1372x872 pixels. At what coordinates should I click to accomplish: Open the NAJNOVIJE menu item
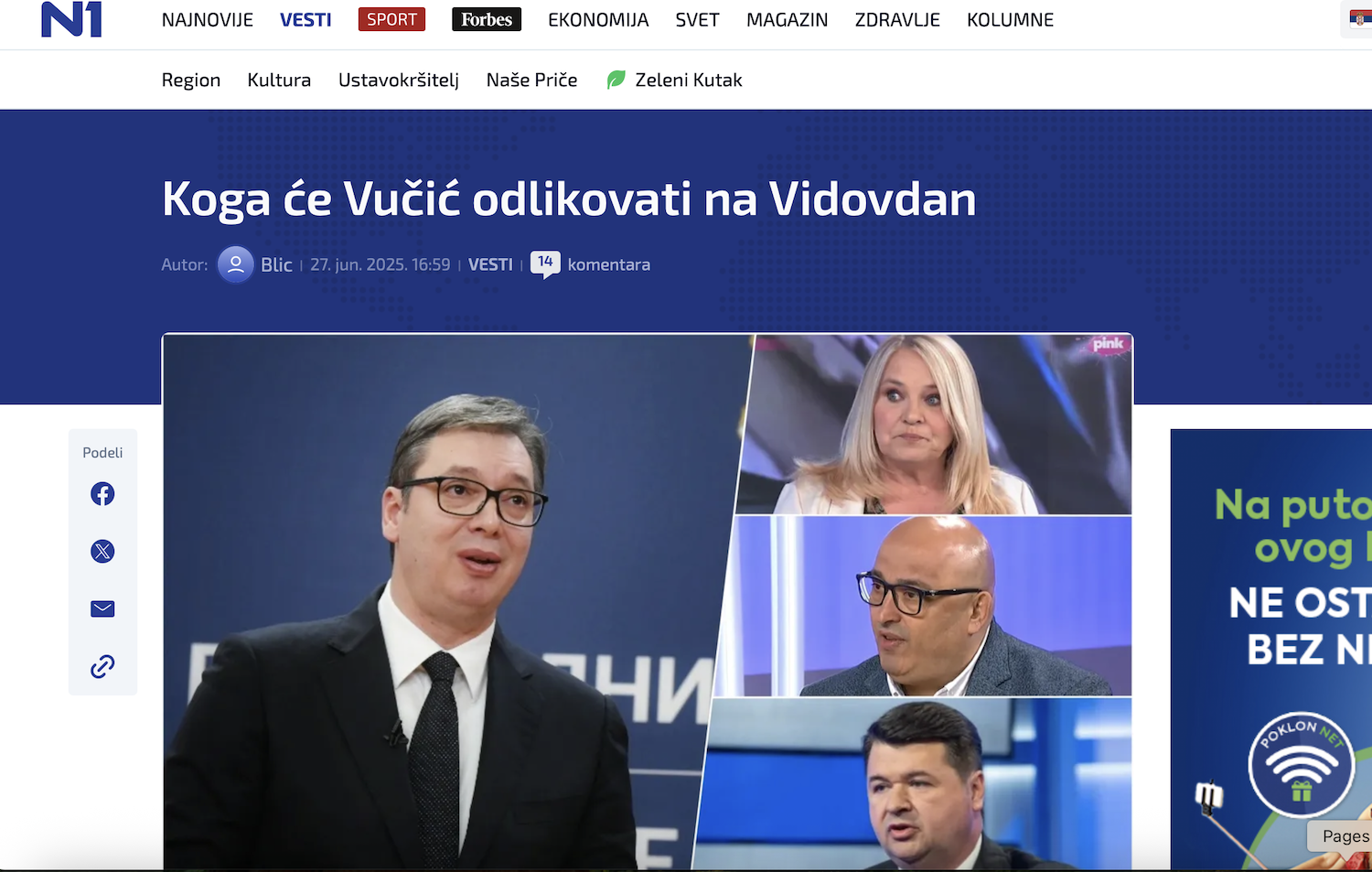[x=208, y=19]
